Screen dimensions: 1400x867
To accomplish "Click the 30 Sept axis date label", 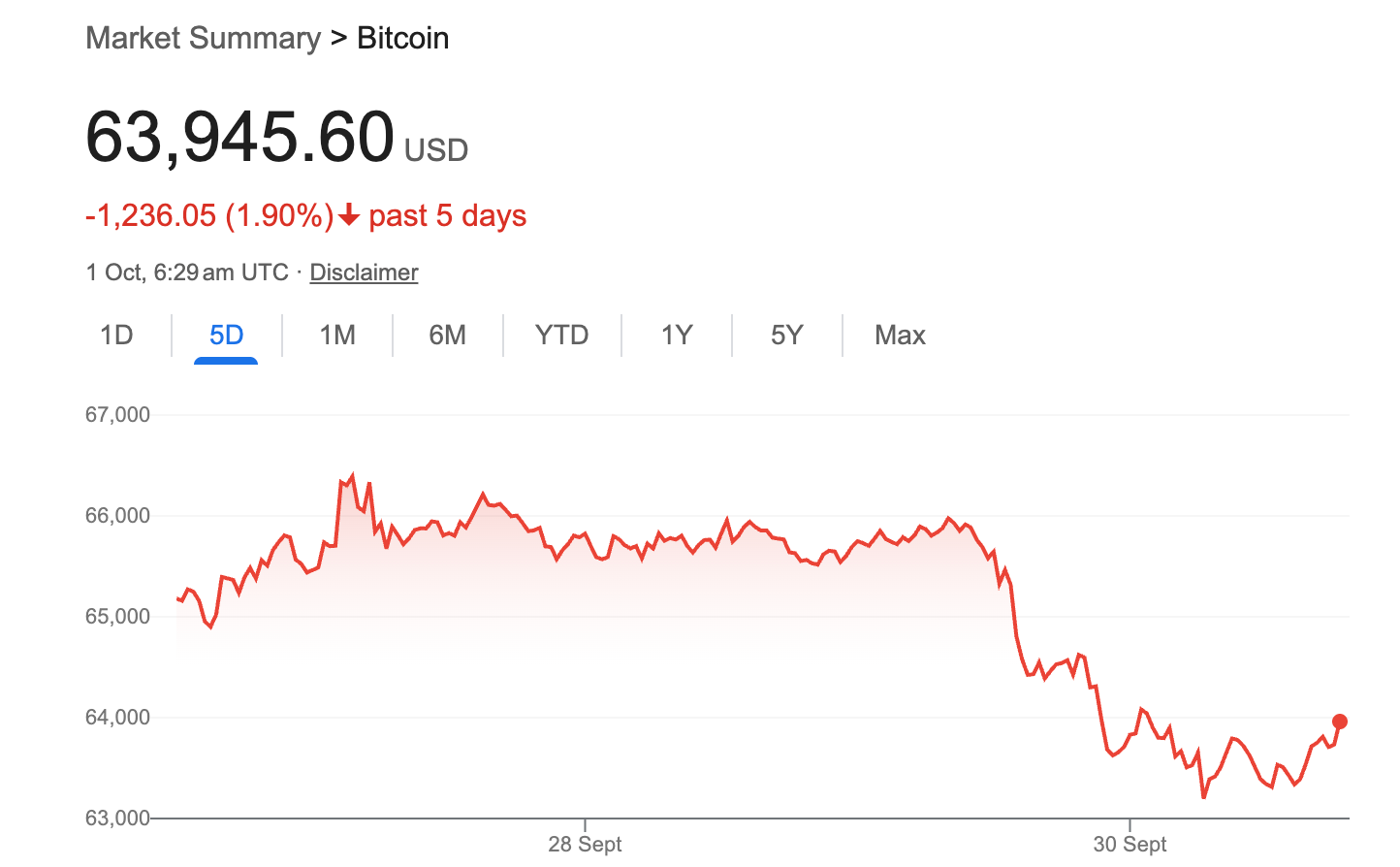I will [x=1130, y=845].
